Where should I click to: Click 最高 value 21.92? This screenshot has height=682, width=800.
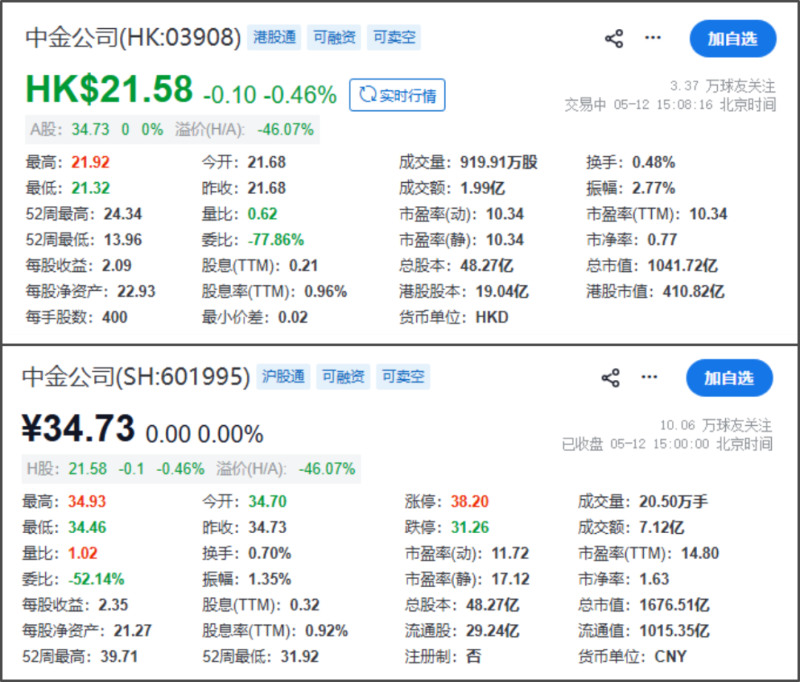[90, 162]
